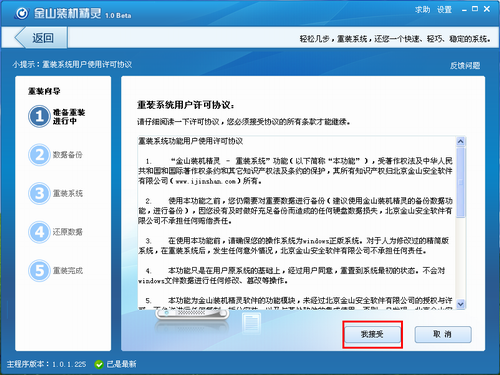Viewport: 500px width, 375px height.
Task: Click the agreement scrollbar thumb
Action: [x=461, y=182]
